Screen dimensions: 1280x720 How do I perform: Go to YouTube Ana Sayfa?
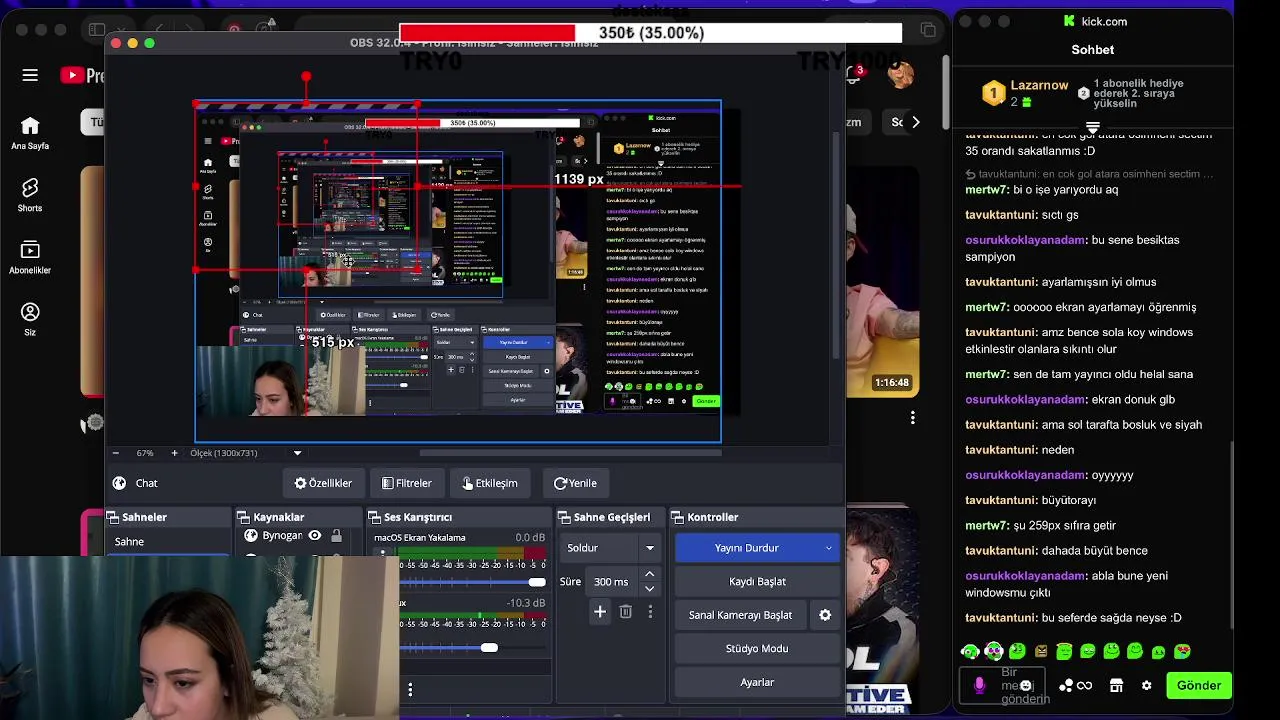[30, 133]
